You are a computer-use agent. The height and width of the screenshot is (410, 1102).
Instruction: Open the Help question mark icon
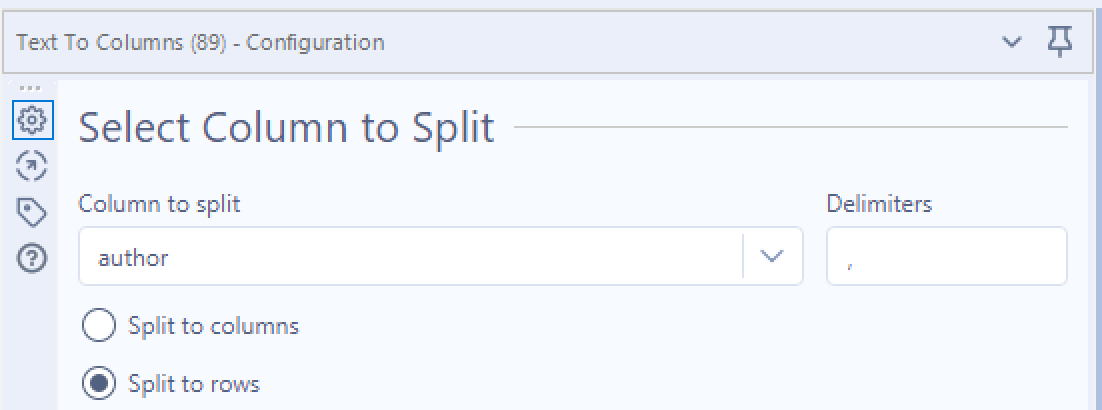coord(33,259)
